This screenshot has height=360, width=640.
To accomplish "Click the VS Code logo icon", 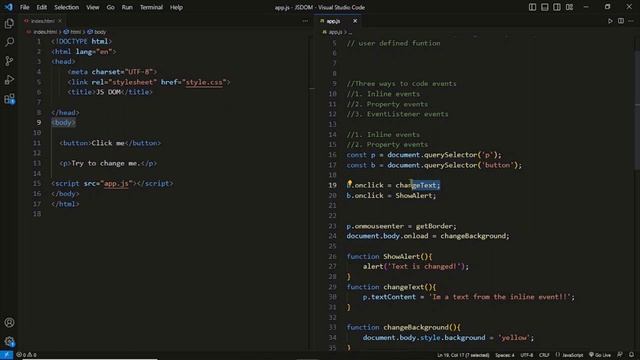I will pos(8,7).
